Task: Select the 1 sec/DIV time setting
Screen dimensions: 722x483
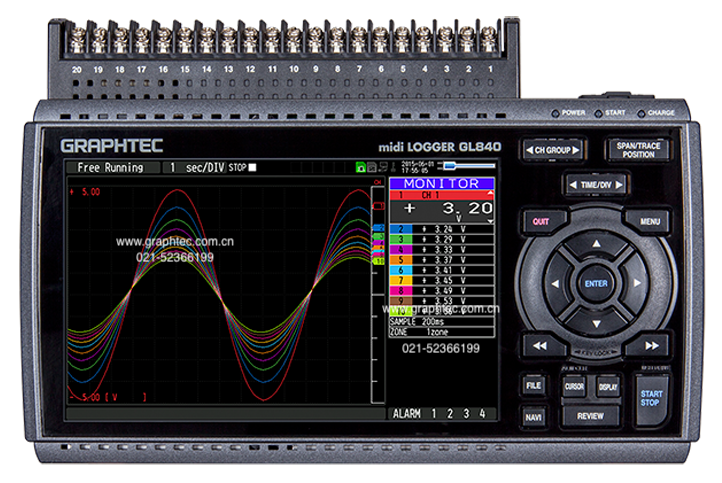Action: (x=195, y=168)
